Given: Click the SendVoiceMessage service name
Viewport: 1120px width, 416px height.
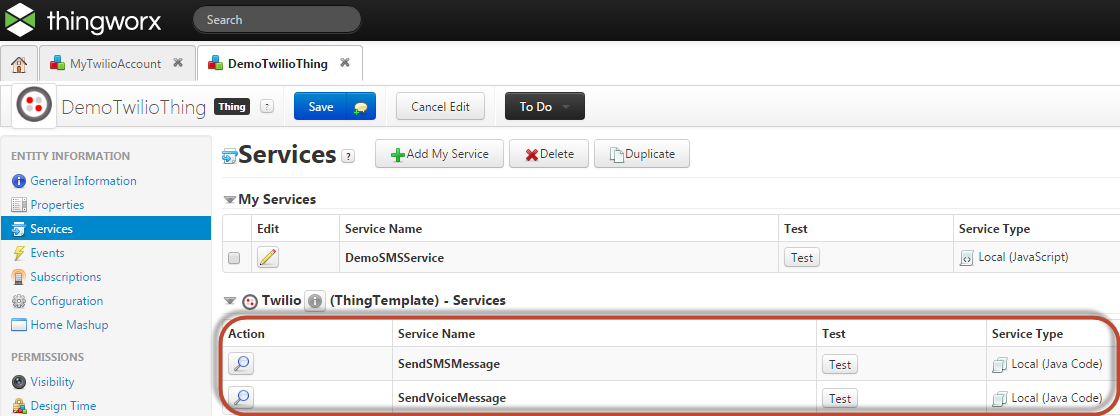Looking at the screenshot, I should point(451,398).
